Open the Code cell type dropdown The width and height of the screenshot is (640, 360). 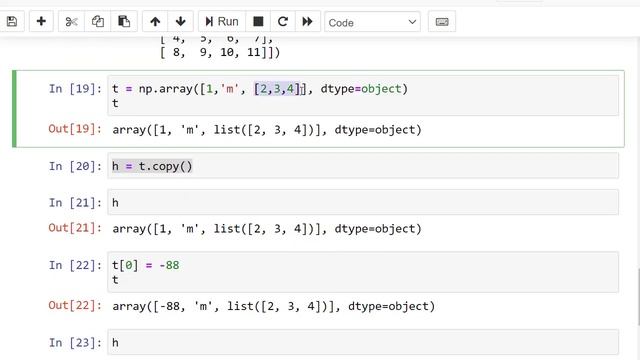372,22
